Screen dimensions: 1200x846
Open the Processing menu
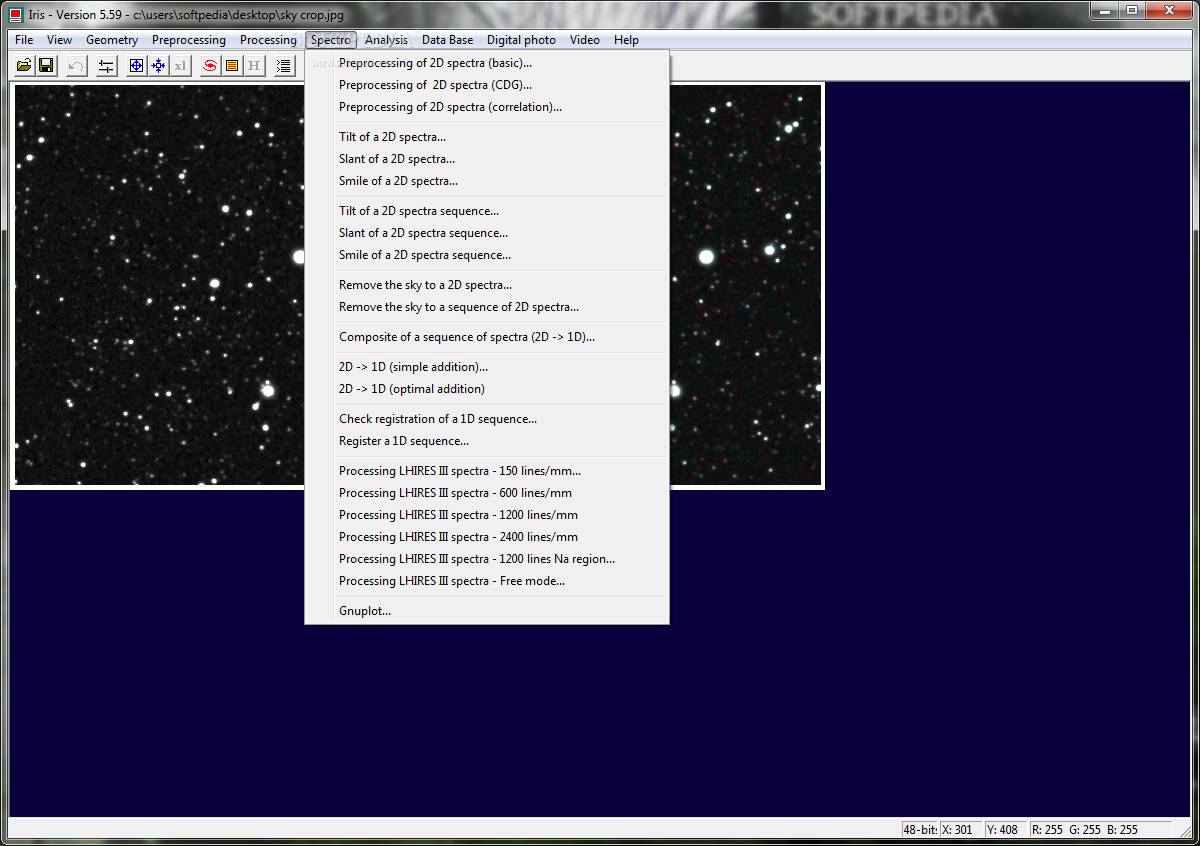click(268, 40)
